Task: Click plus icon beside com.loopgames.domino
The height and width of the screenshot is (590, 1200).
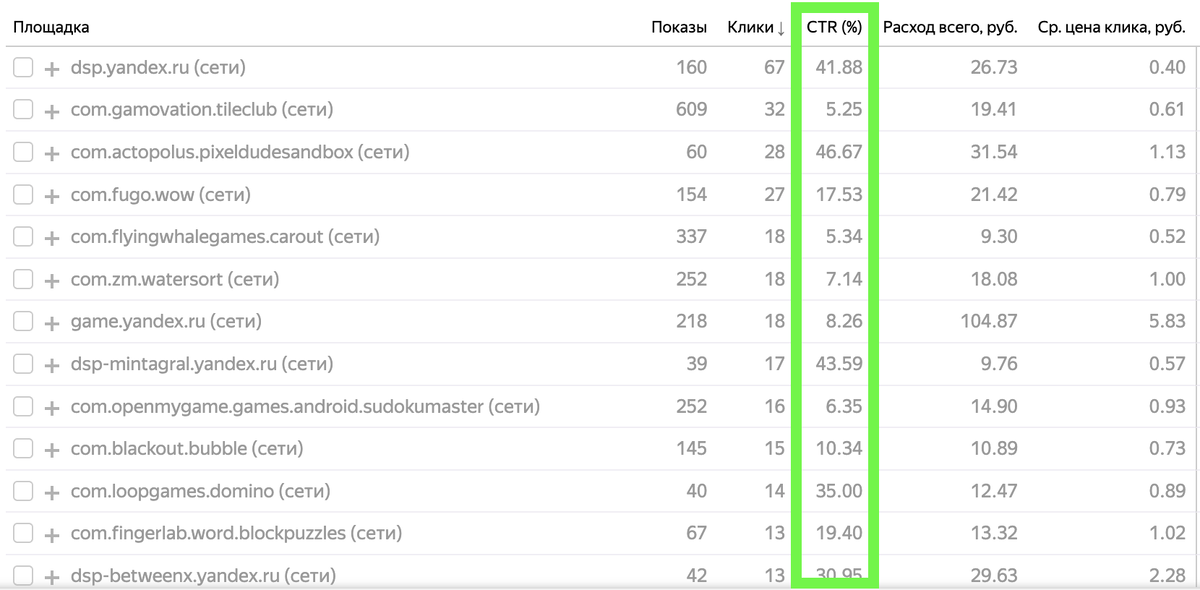Action: pos(52,492)
